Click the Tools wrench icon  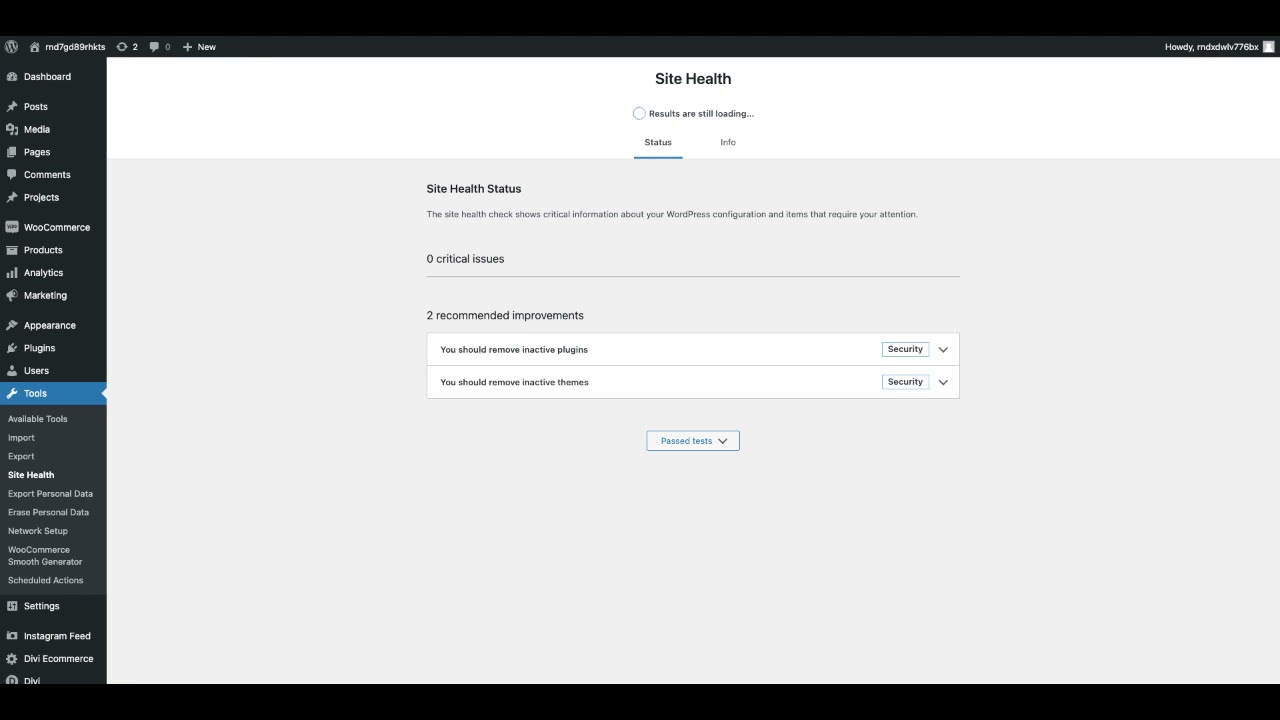point(12,393)
